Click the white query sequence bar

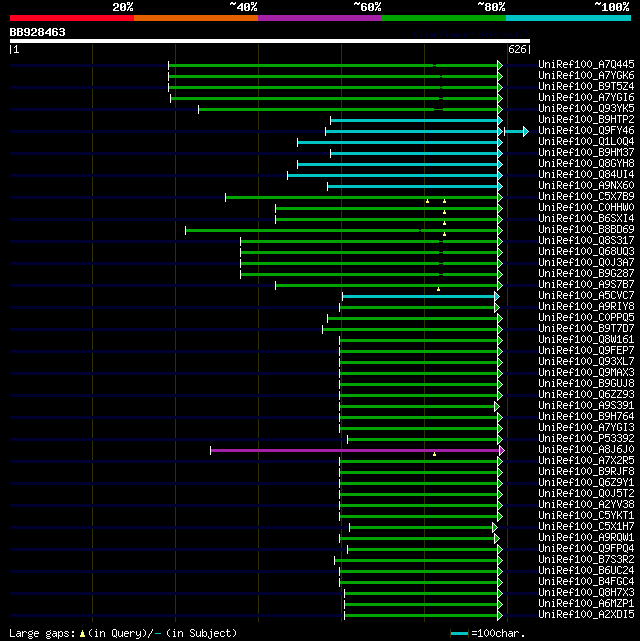270,41
